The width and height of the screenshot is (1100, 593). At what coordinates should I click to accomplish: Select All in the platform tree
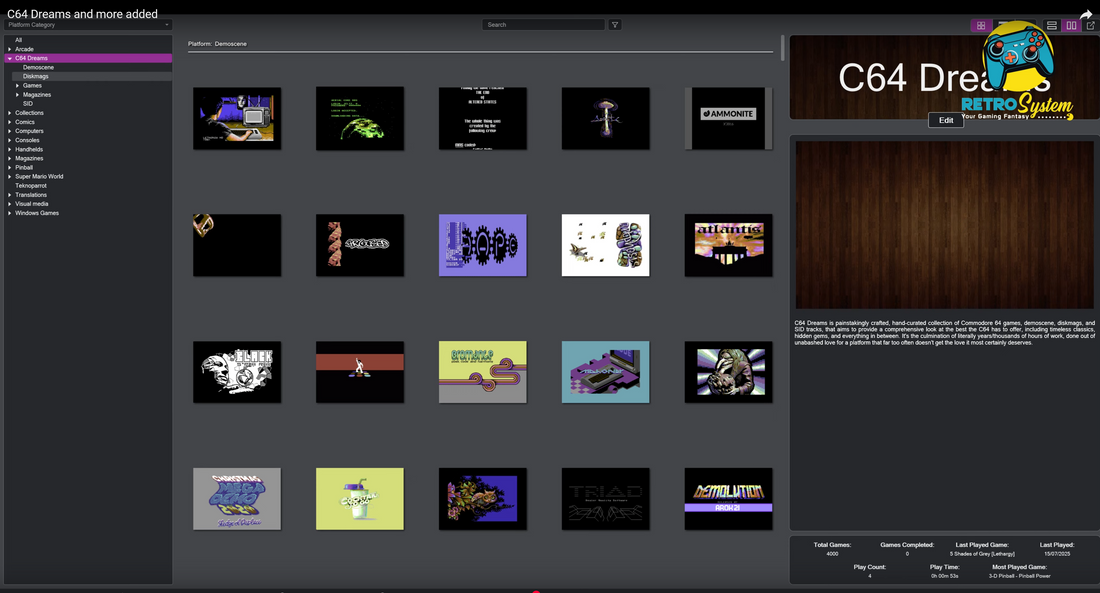(18, 40)
